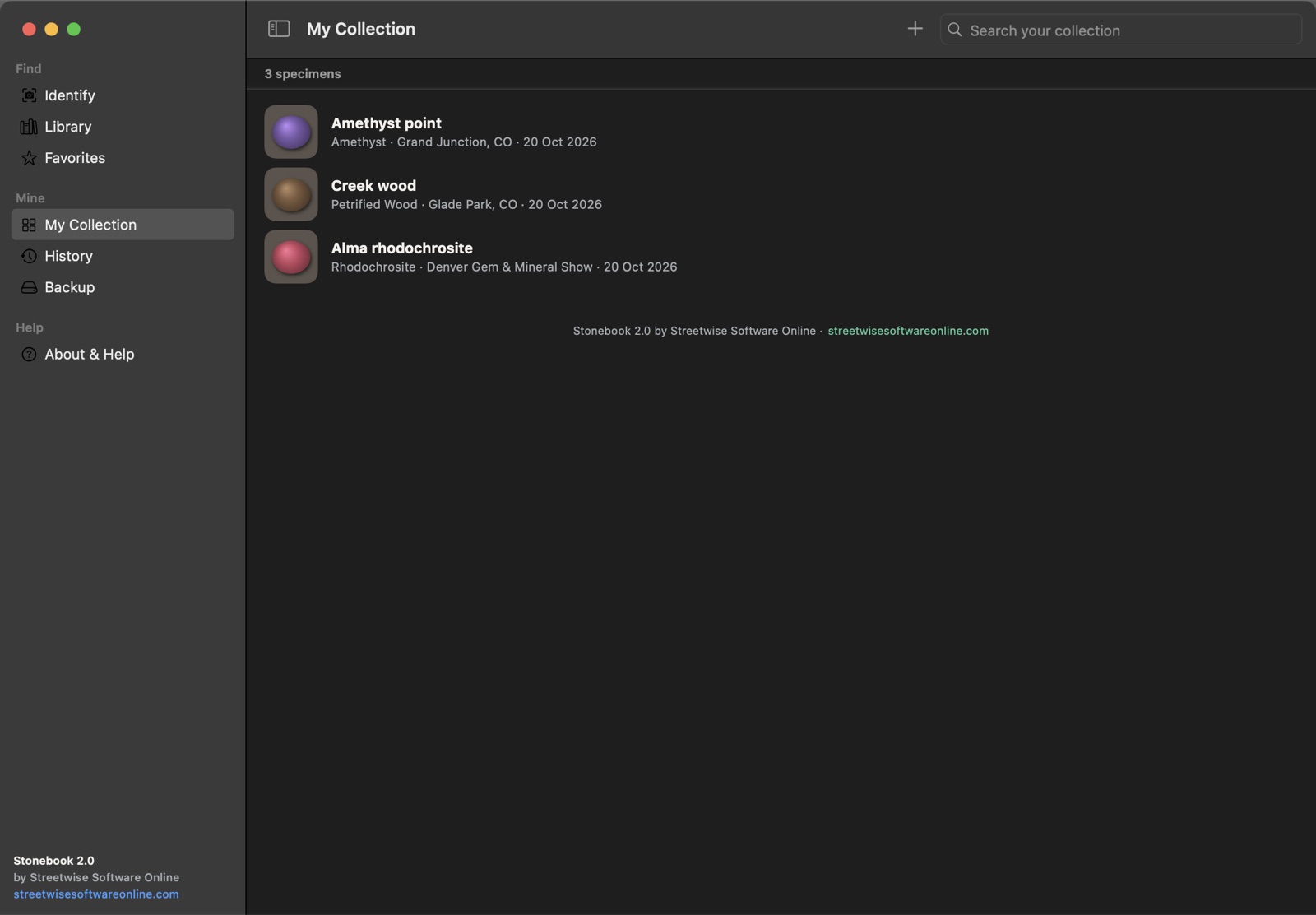The height and width of the screenshot is (915, 1316).
Task: Select the Creek wood title
Action: [373, 186]
